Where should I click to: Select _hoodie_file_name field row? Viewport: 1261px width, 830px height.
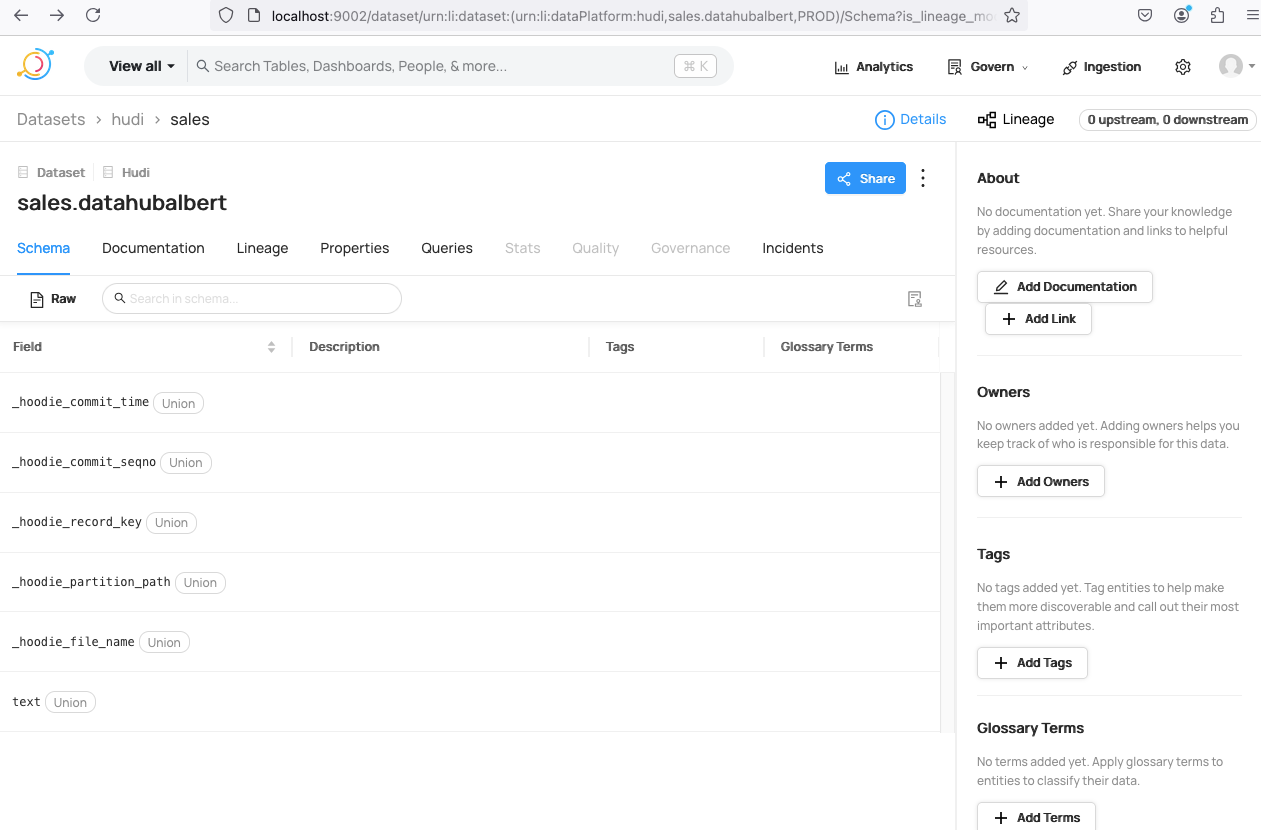[x=470, y=642]
